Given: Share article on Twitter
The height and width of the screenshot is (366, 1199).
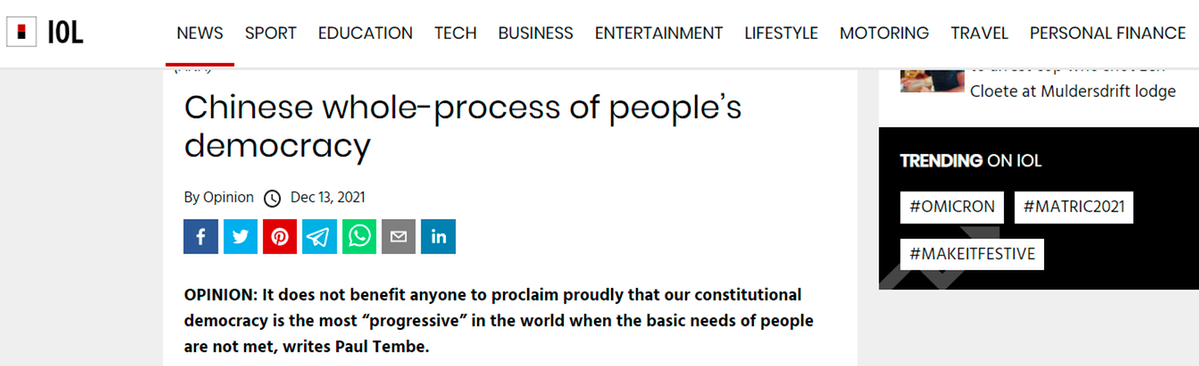Looking at the screenshot, I should pos(240,236).
